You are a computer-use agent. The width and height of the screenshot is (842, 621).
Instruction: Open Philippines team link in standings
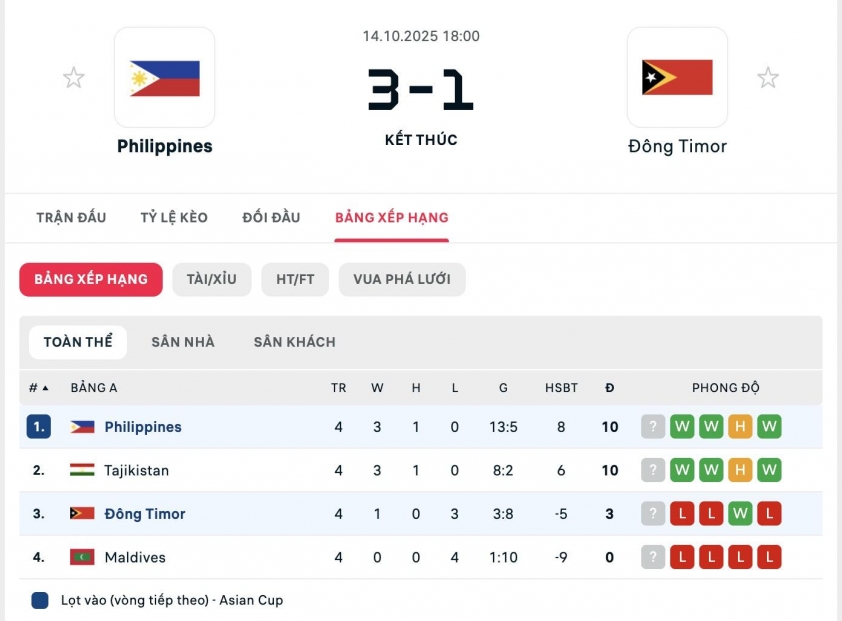(x=143, y=427)
